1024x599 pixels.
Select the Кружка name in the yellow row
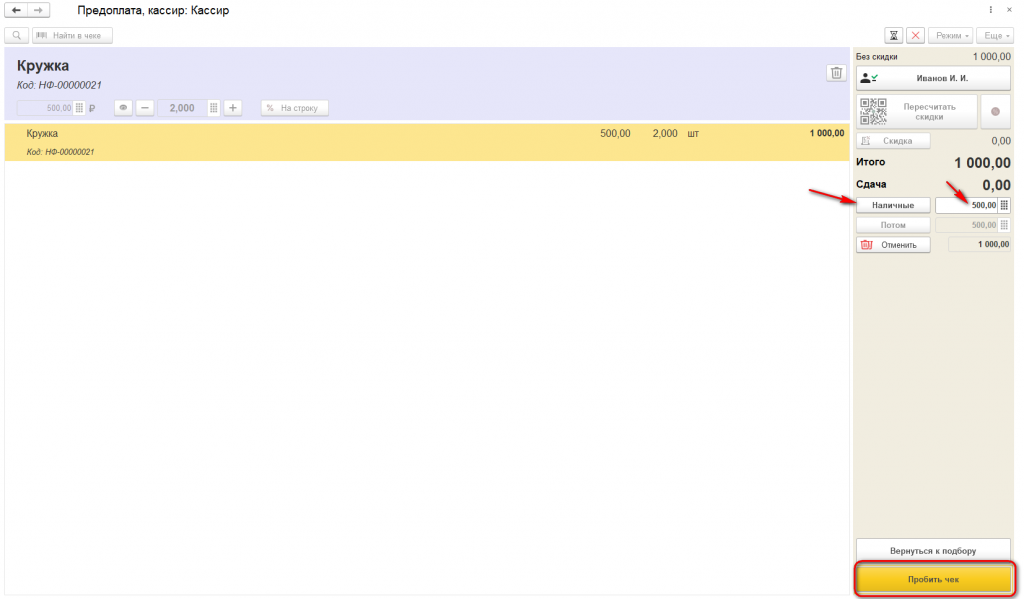click(x=42, y=133)
